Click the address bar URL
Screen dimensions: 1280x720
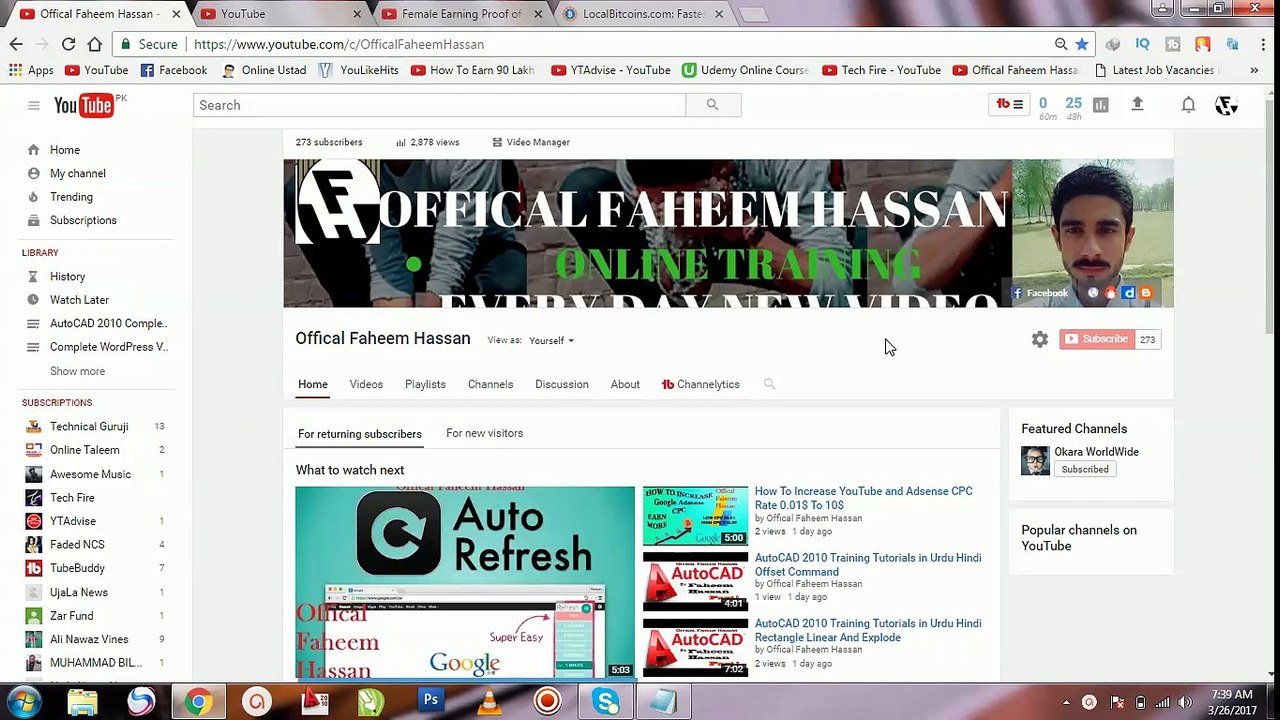point(339,44)
